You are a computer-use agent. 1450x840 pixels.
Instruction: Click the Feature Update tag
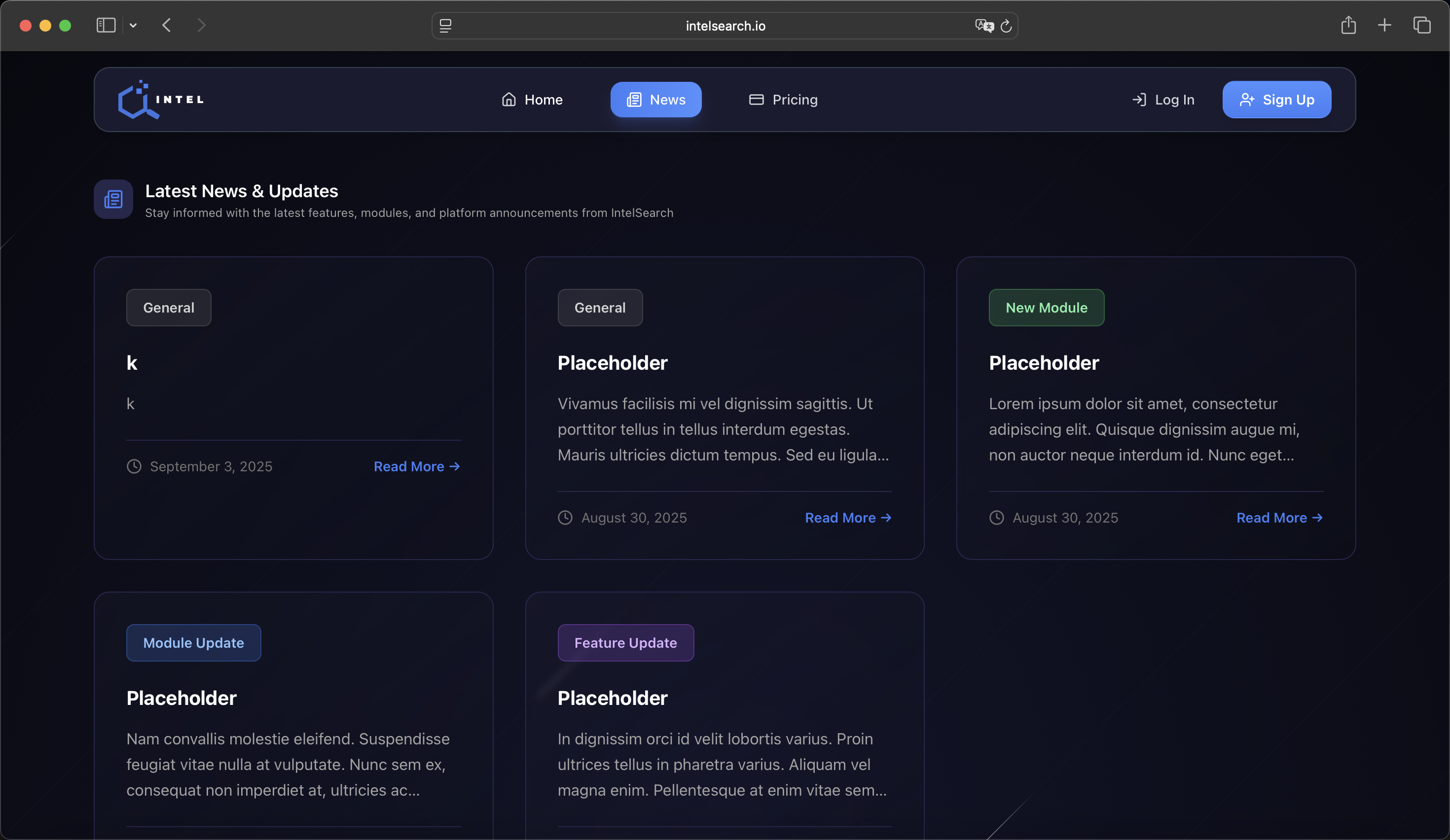coord(625,643)
